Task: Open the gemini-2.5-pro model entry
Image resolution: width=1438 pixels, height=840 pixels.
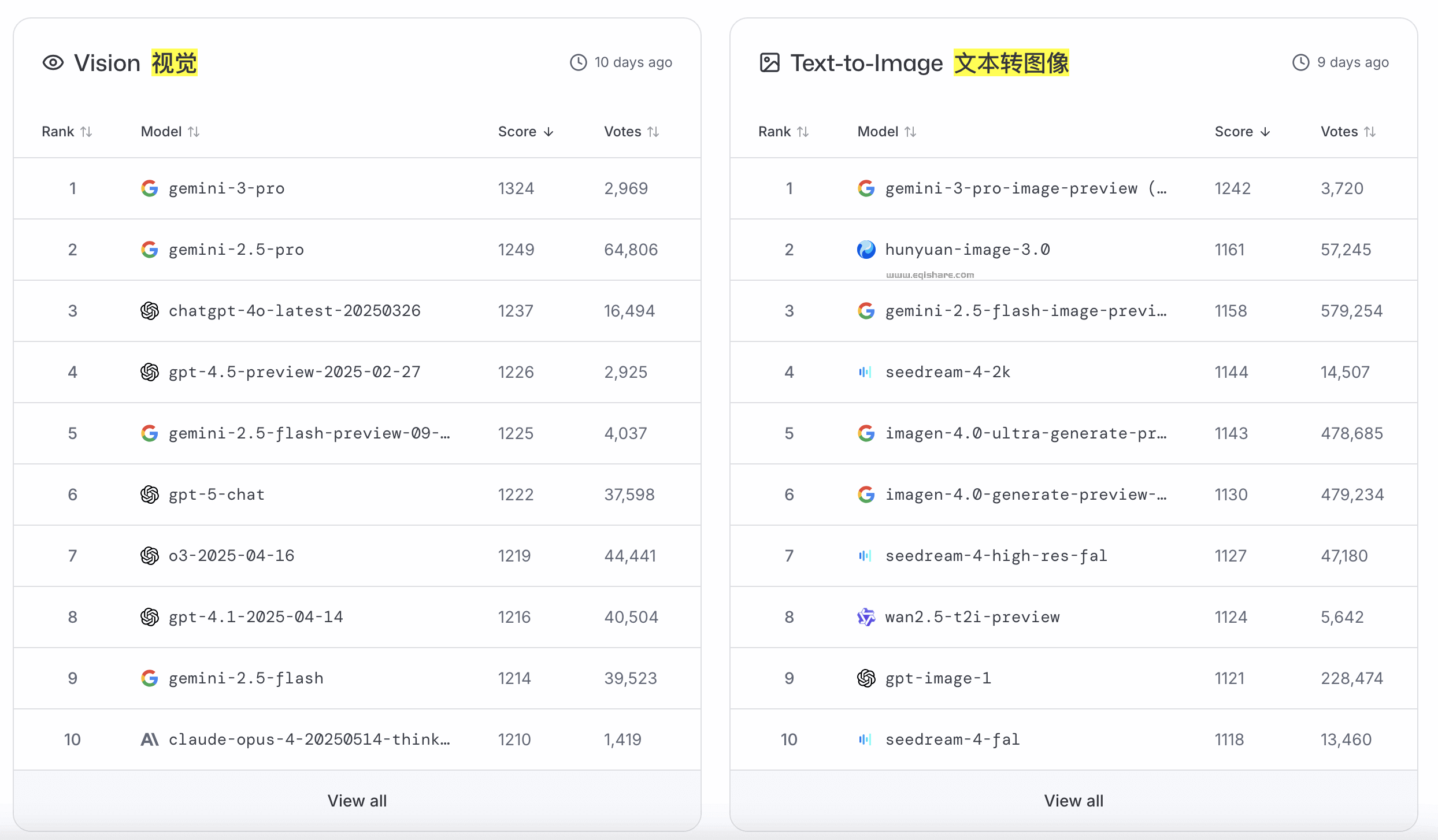Action: [236, 250]
